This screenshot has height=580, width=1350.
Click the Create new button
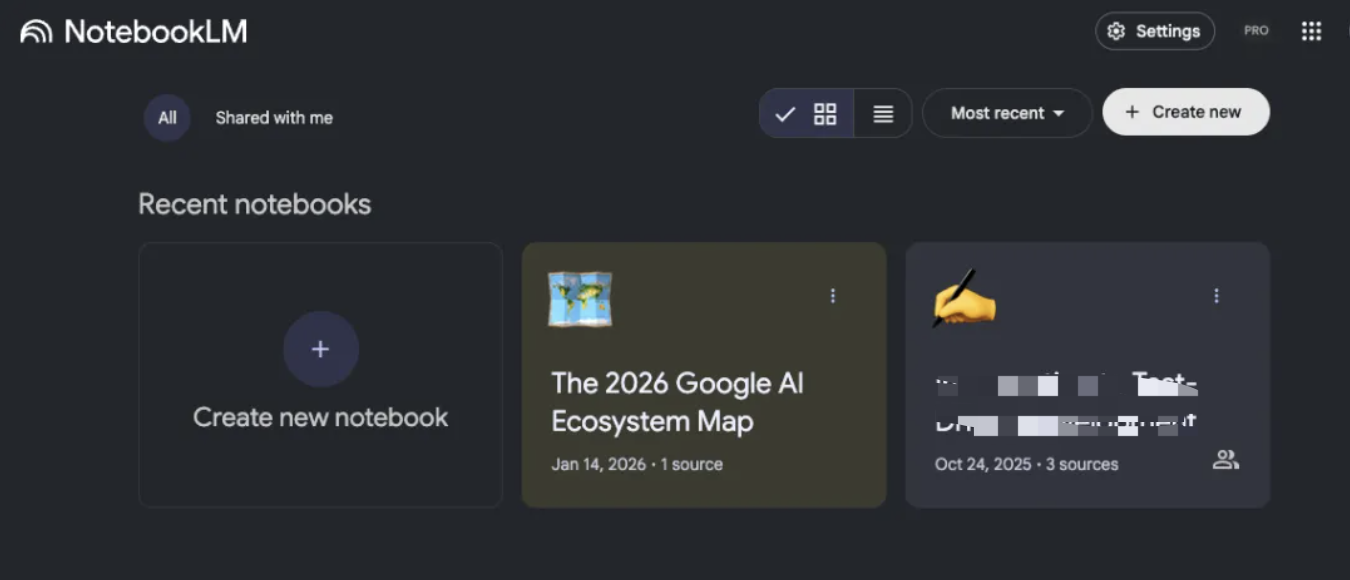1185,112
